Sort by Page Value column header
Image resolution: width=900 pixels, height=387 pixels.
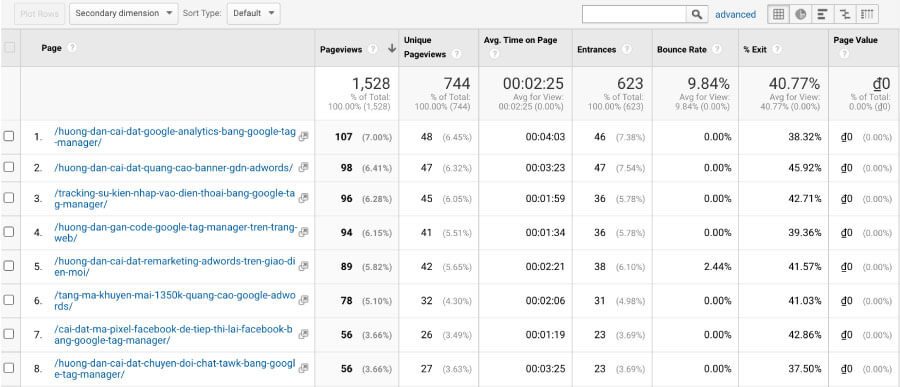tap(855, 40)
